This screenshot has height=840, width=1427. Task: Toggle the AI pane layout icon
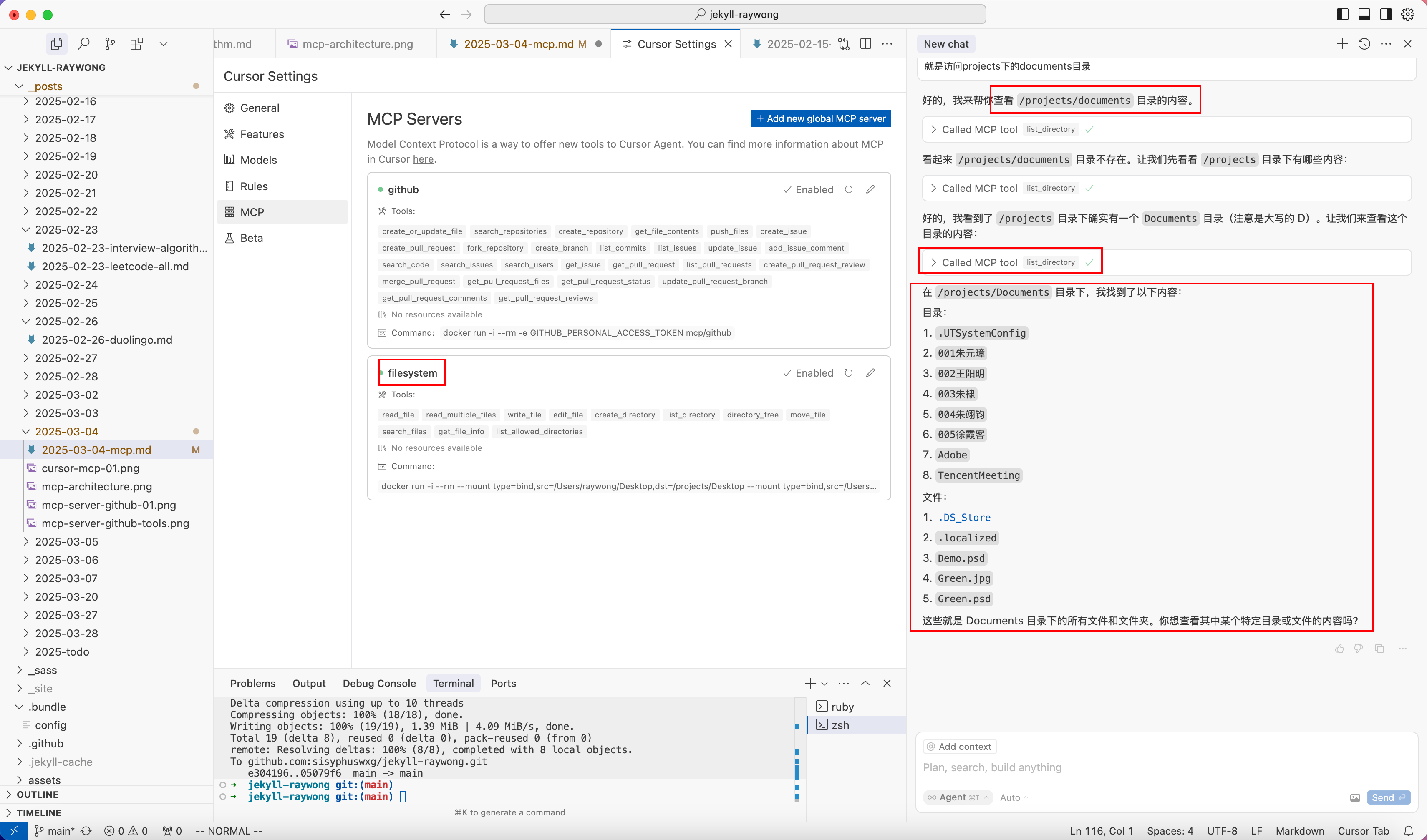point(1386,15)
